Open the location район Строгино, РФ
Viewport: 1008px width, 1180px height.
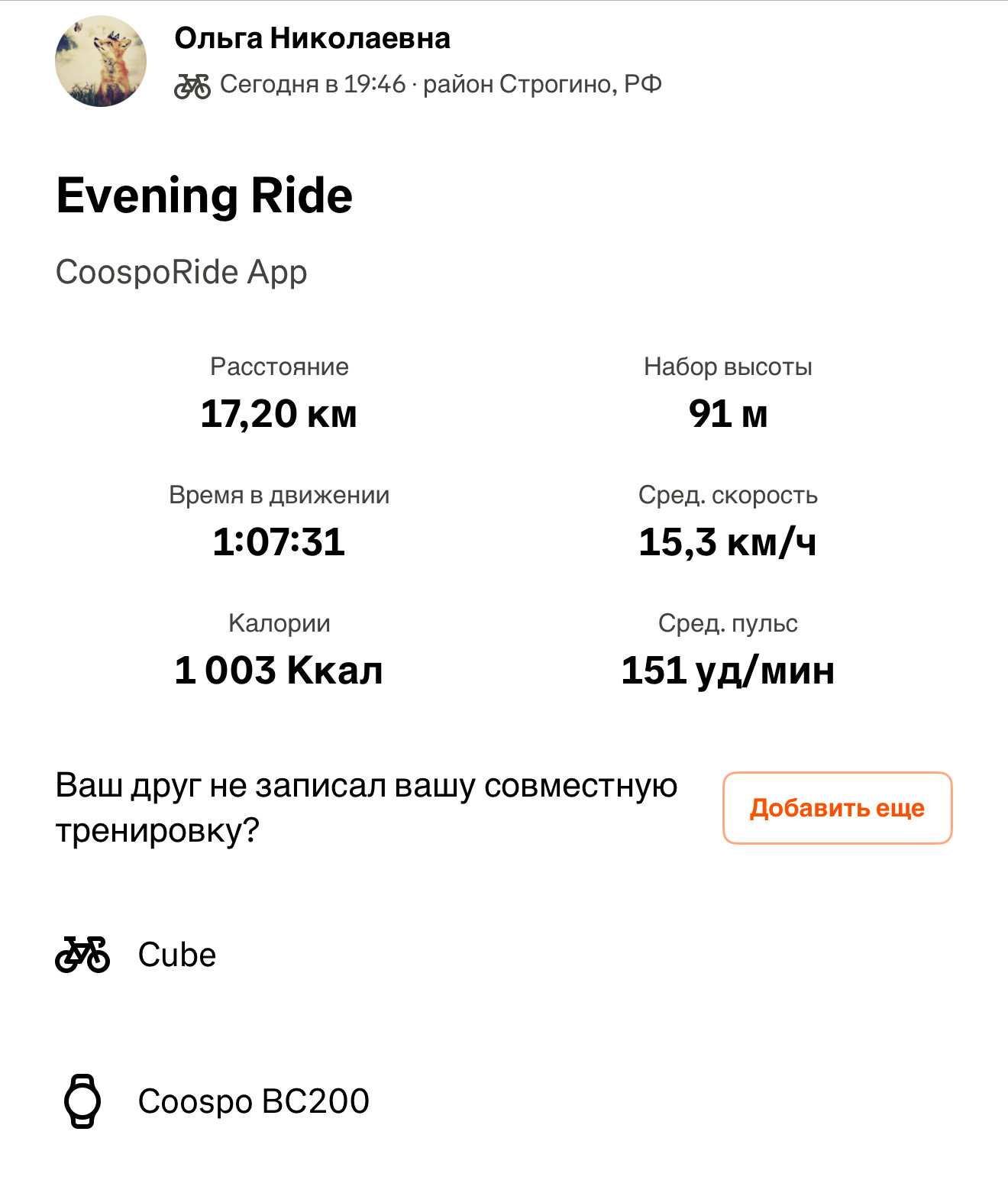click(x=542, y=84)
